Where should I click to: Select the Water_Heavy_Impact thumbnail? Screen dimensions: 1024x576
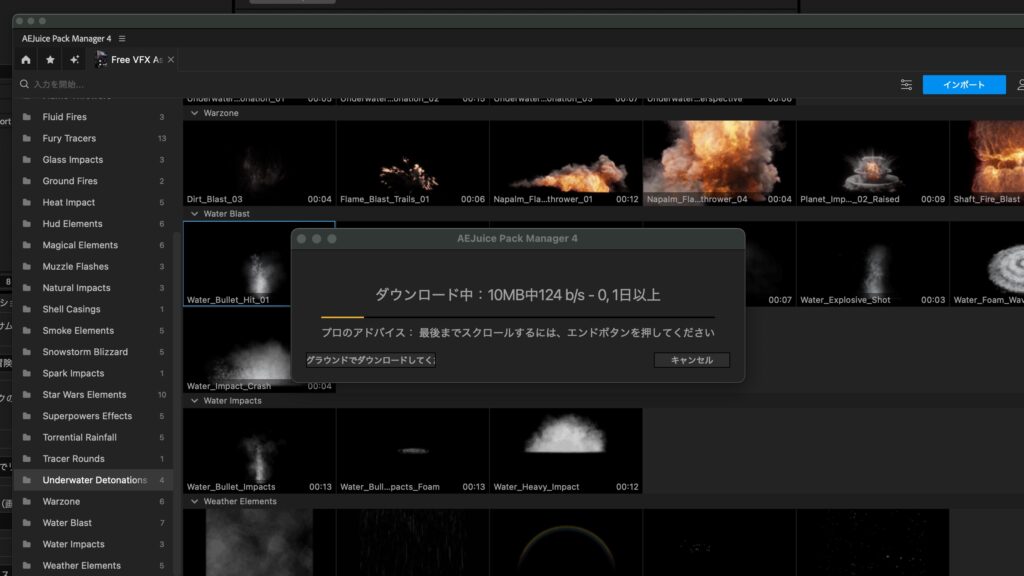pyautogui.click(x=566, y=451)
